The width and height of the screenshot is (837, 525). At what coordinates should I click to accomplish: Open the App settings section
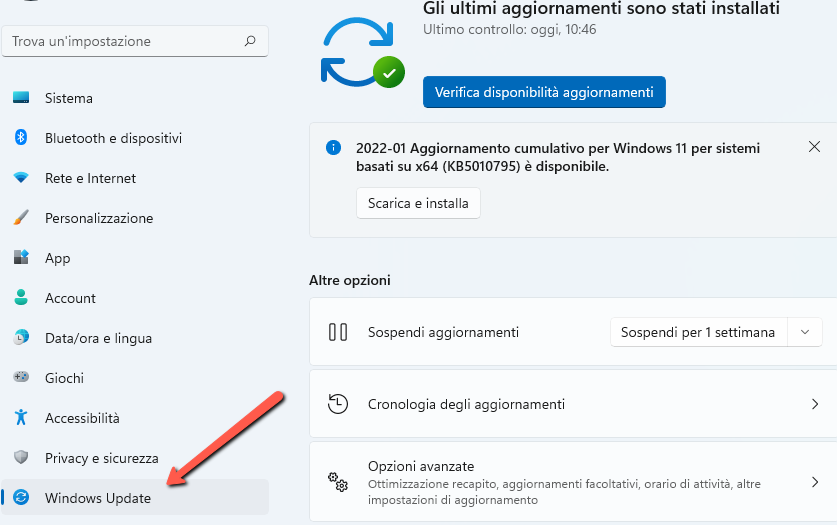[x=57, y=258]
